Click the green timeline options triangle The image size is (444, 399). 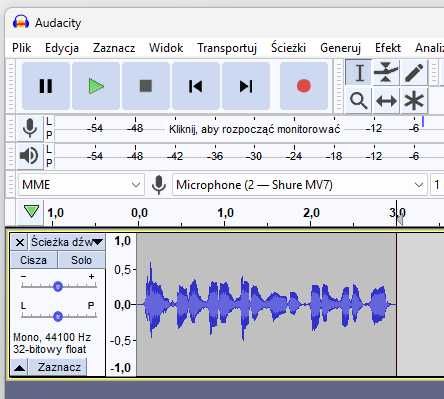[31, 211]
